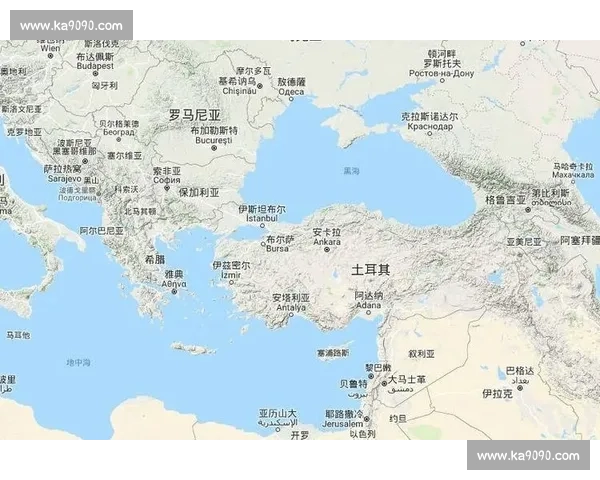Click the Bursa city label
Viewport: 600px width, 480px height.
(x=277, y=248)
